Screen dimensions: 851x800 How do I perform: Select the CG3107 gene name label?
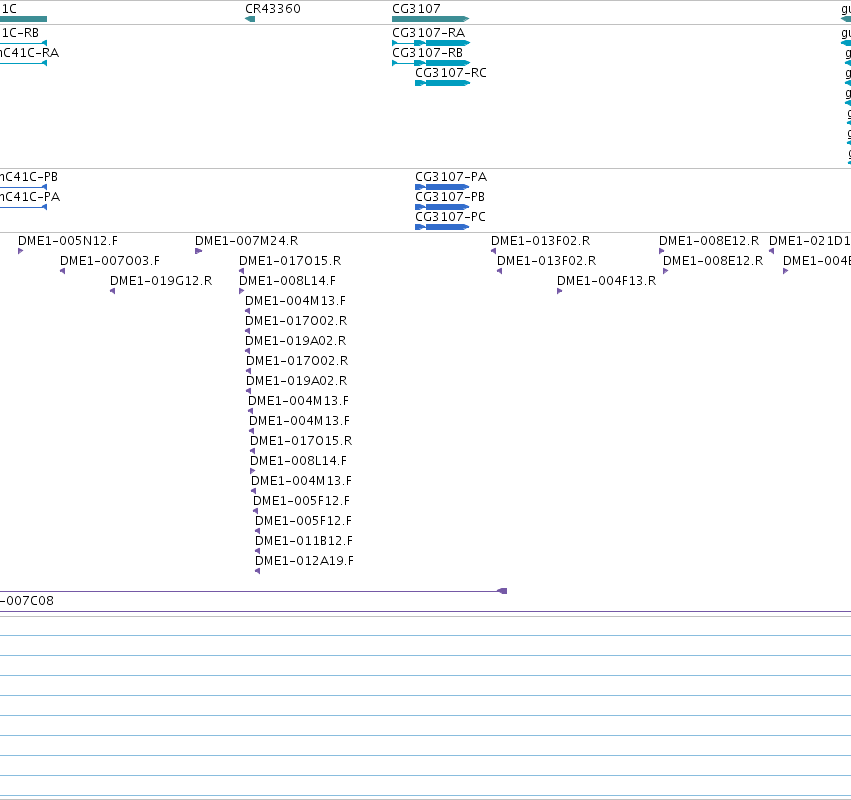(x=416, y=9)
